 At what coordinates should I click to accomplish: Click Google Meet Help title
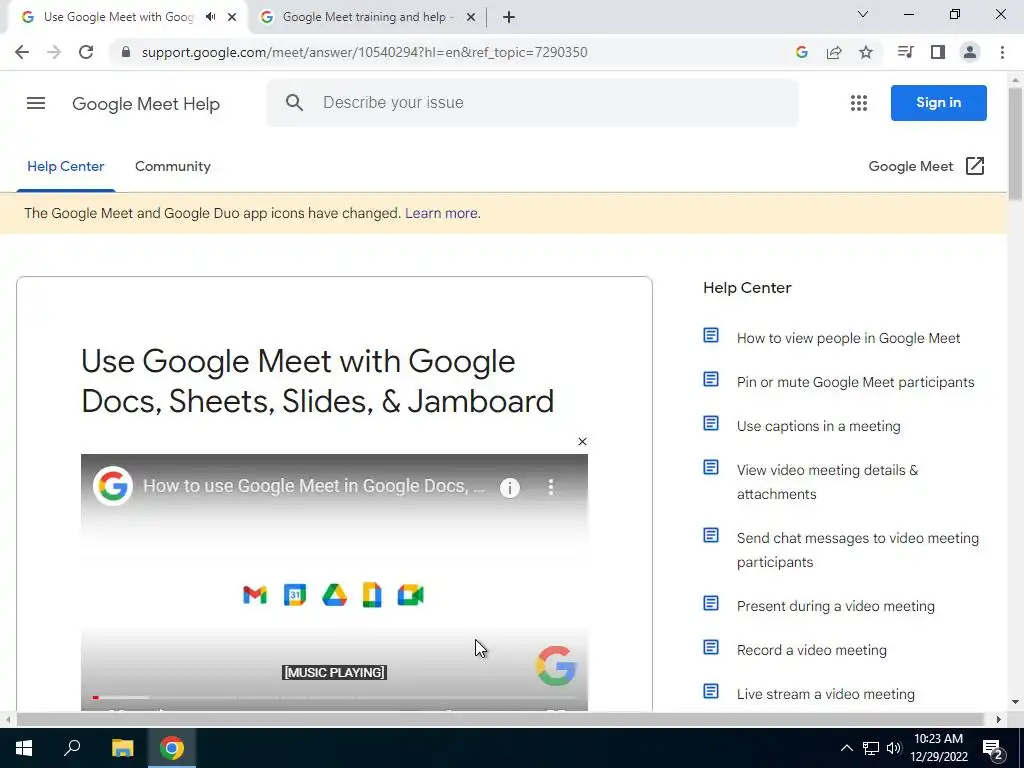pyautogui.click(x=146, y=103)
